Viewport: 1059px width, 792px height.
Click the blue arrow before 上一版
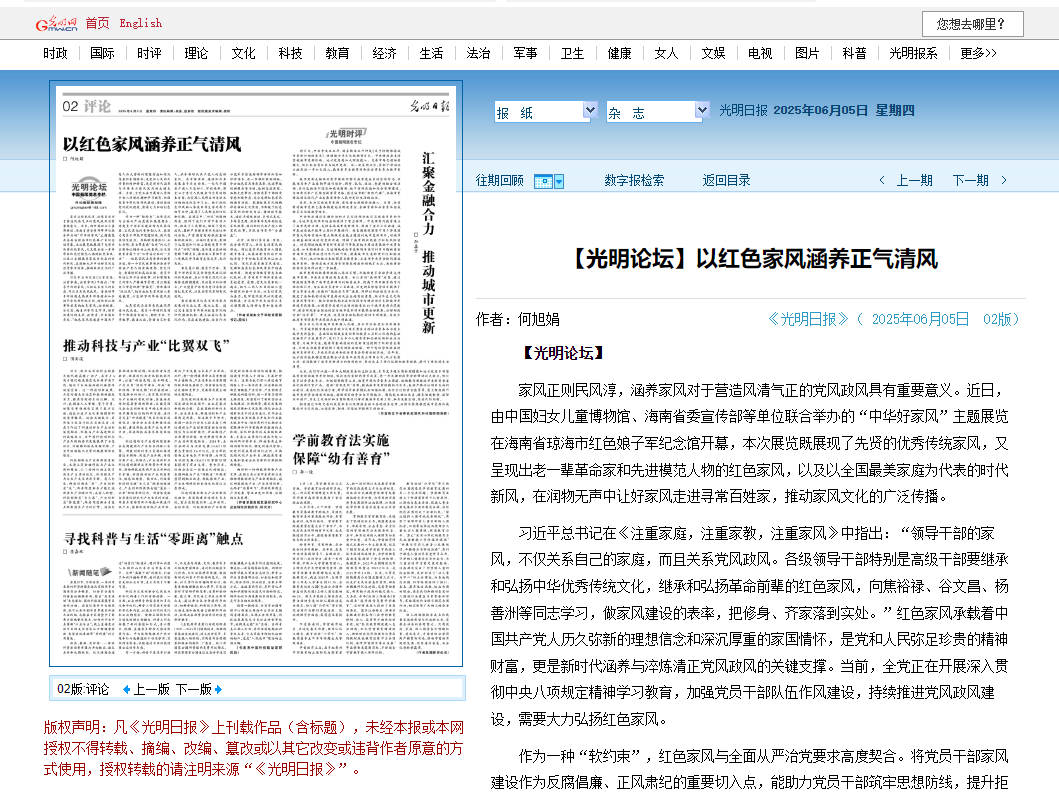126,689
